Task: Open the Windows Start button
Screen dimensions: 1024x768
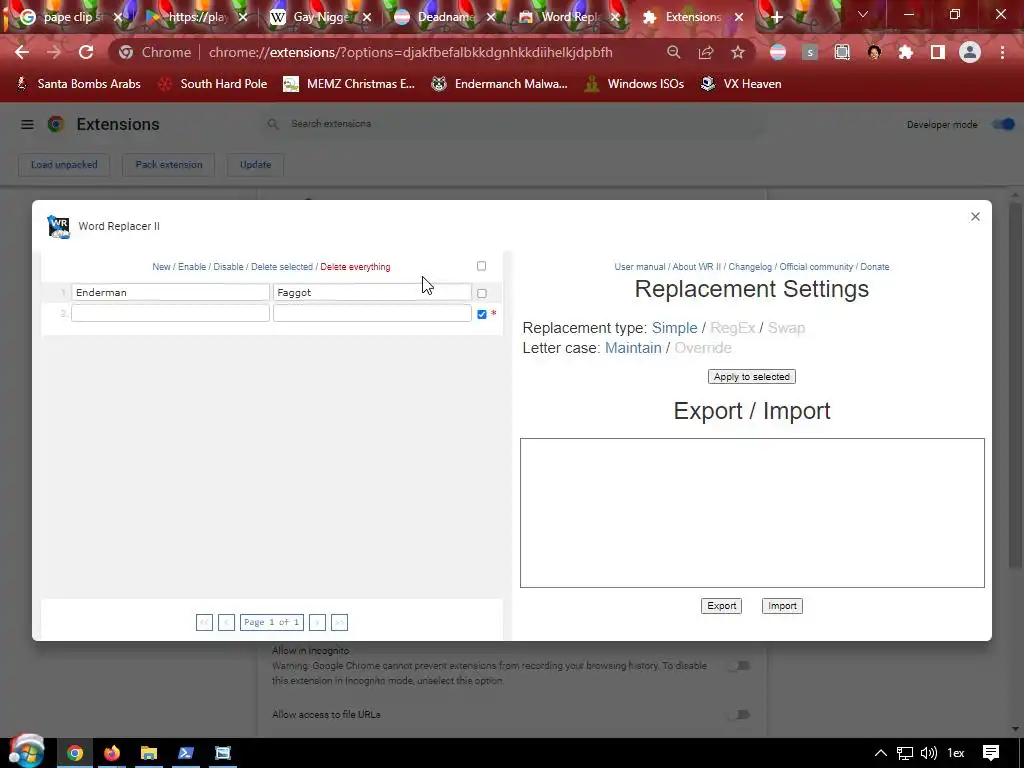Action: (26, 752)
